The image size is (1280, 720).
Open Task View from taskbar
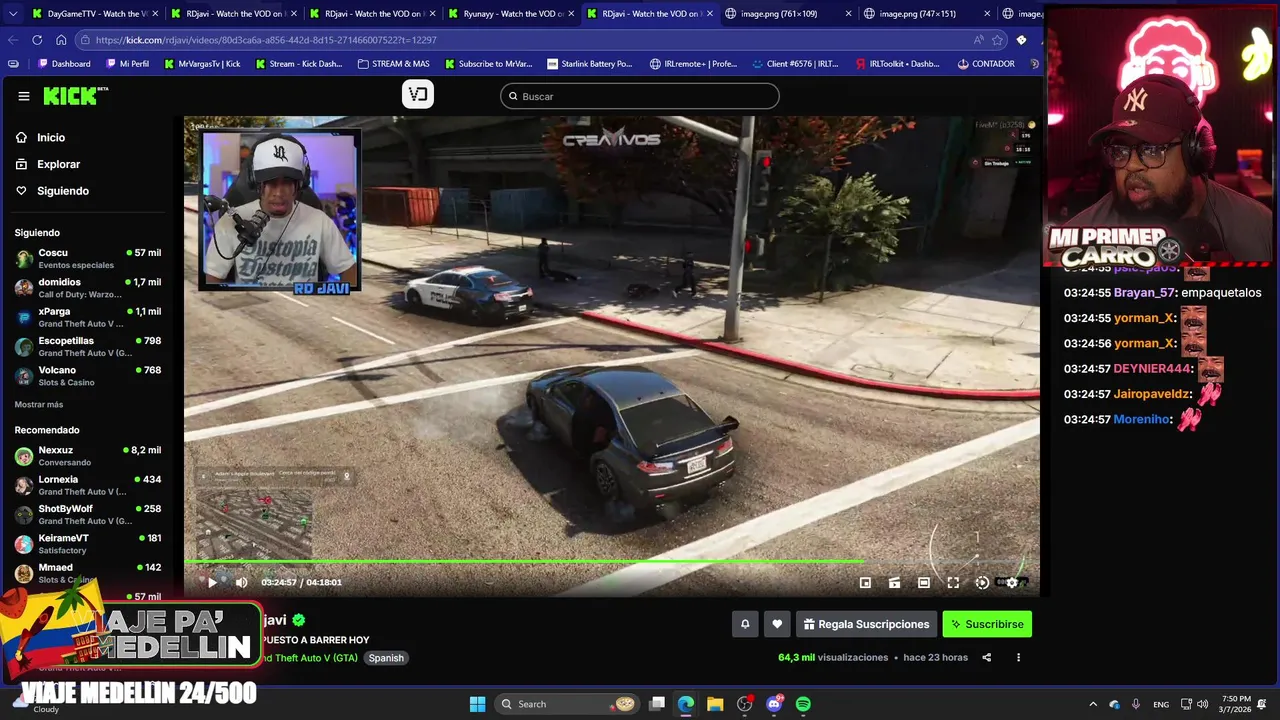tap(657, 704)
